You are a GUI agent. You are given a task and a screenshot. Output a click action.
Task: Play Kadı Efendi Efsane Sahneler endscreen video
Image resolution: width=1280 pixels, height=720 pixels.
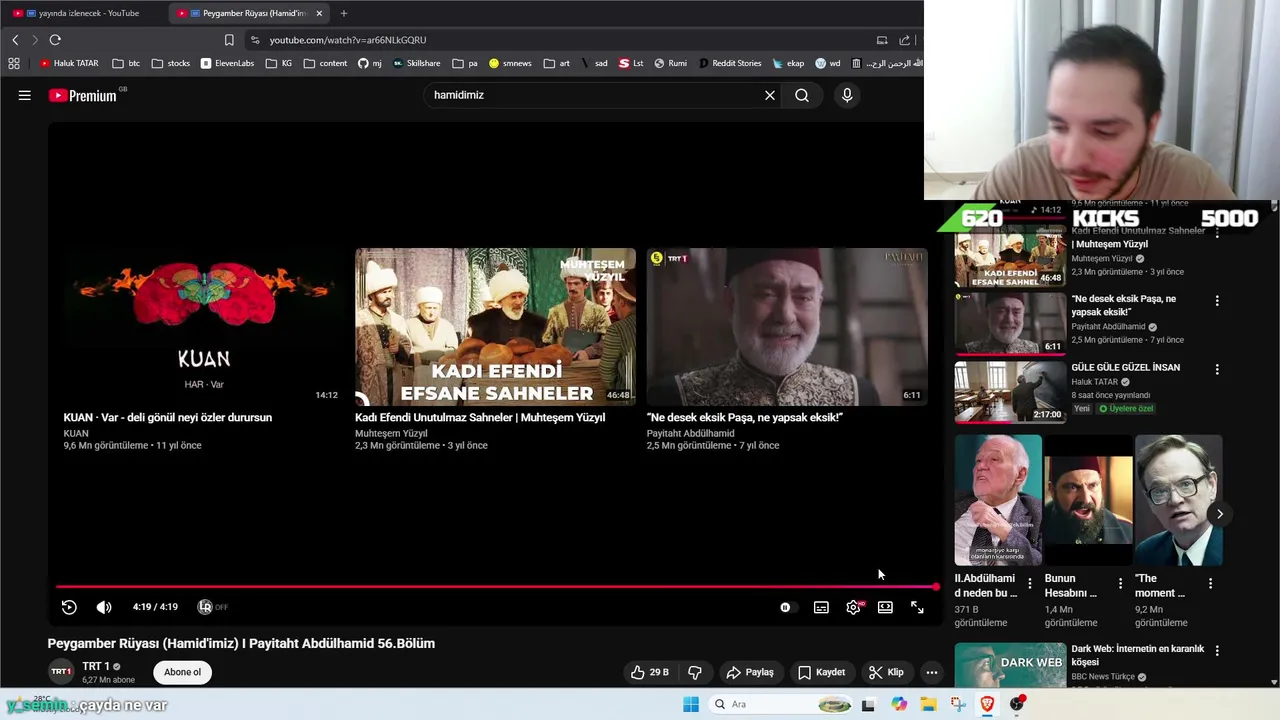click(x=495, y=327)
